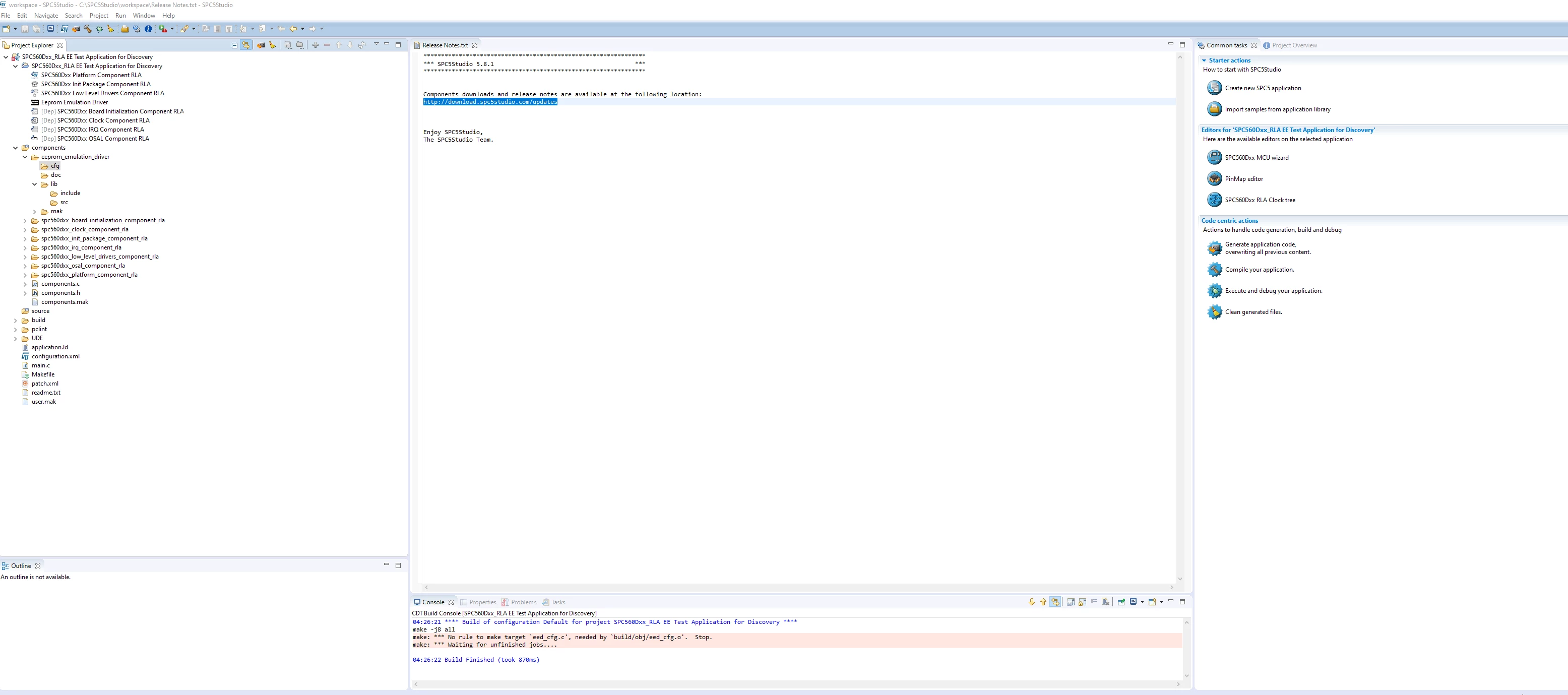The height and width of the screenshot is (695, 1568).
Task: Click the gears icon in the main toolbar
Action: [137, 29]
